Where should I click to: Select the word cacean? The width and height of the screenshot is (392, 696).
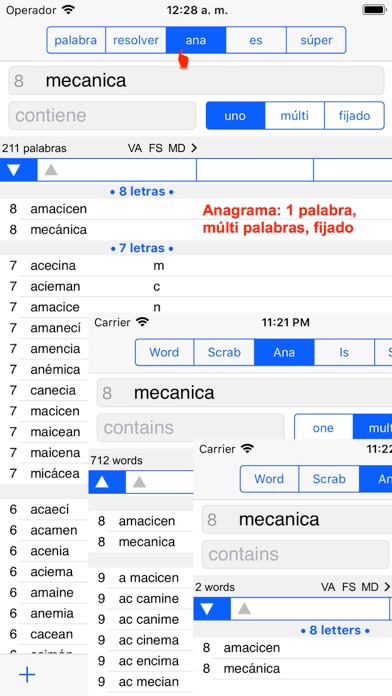52,634
